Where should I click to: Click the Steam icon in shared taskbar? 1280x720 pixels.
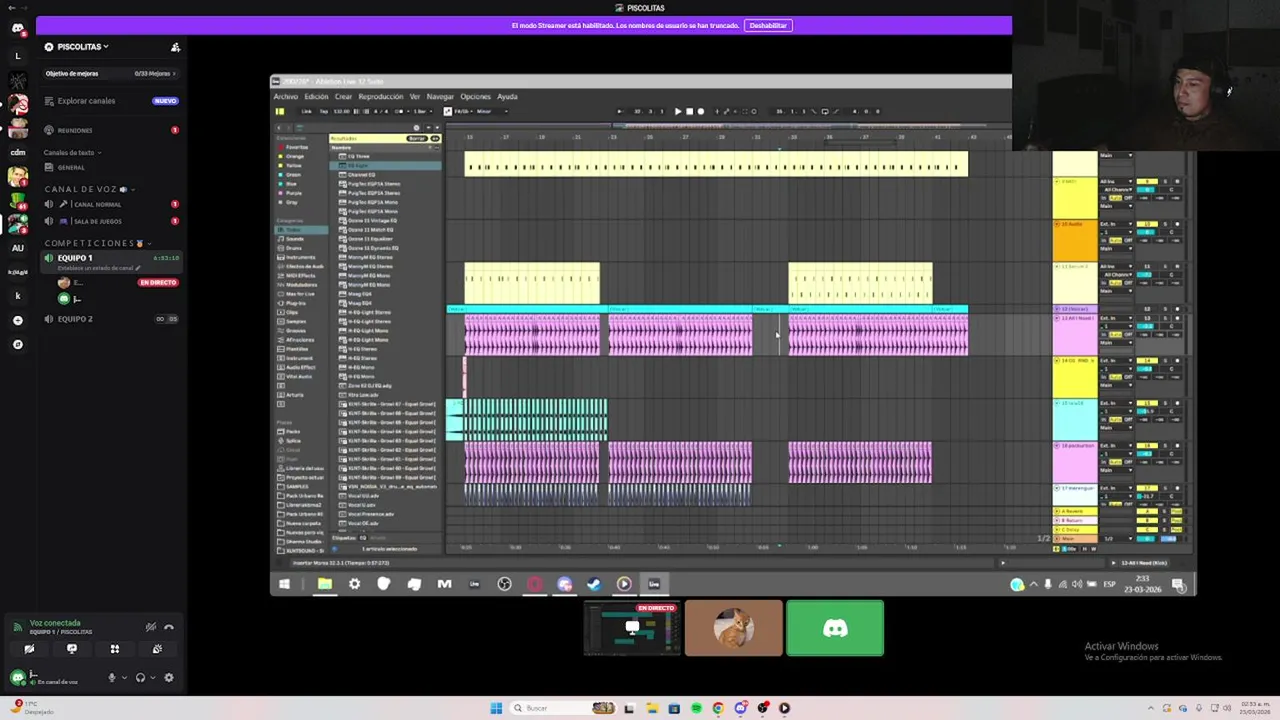pos(594,584)
